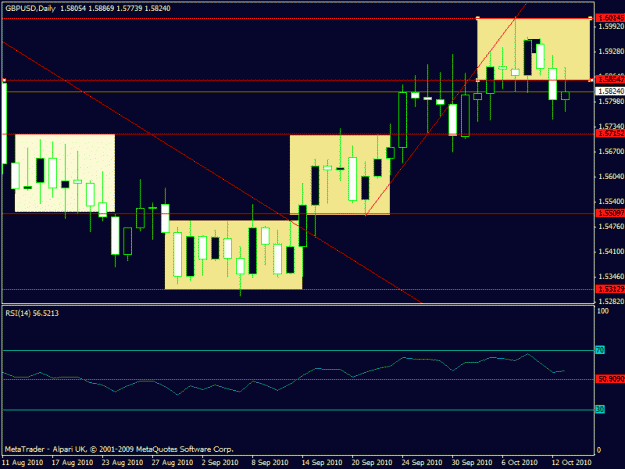Click the red 1.55097 price label
Viewport: 625px width, 469px height.
(610, 213)
